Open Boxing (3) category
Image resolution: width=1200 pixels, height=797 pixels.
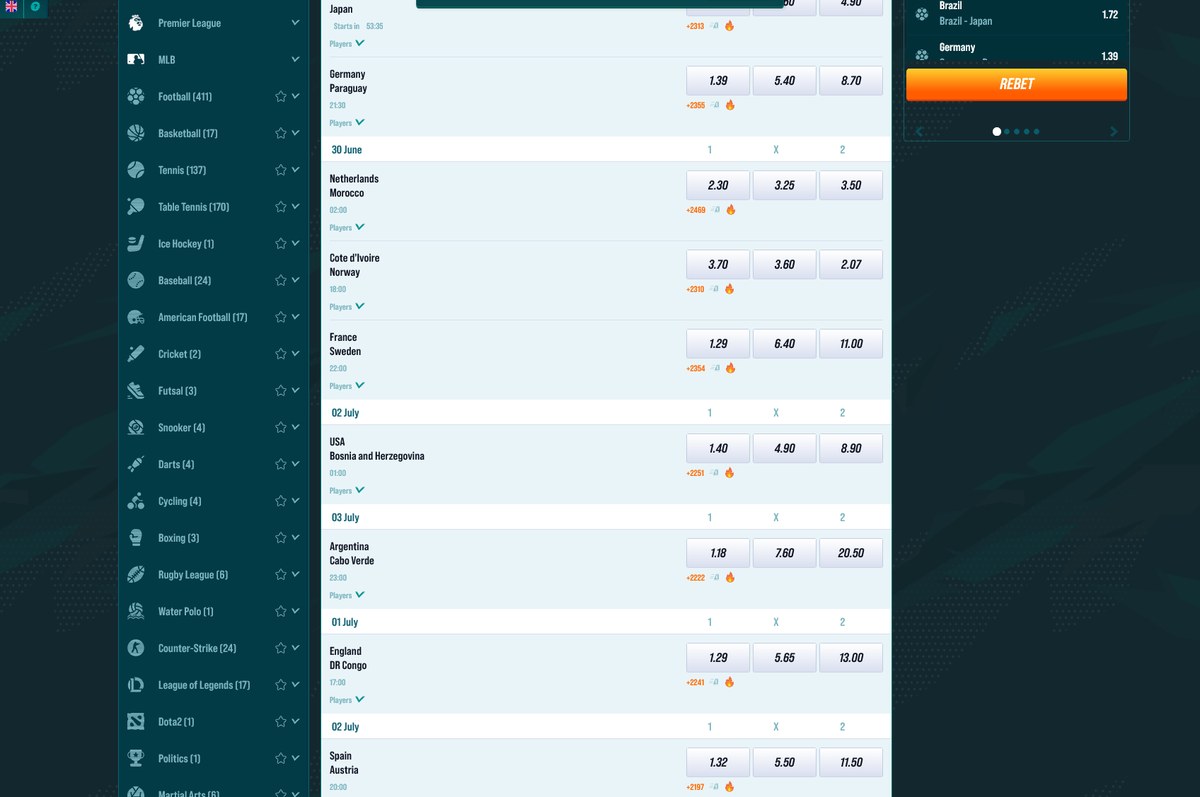tap(178, 537)
